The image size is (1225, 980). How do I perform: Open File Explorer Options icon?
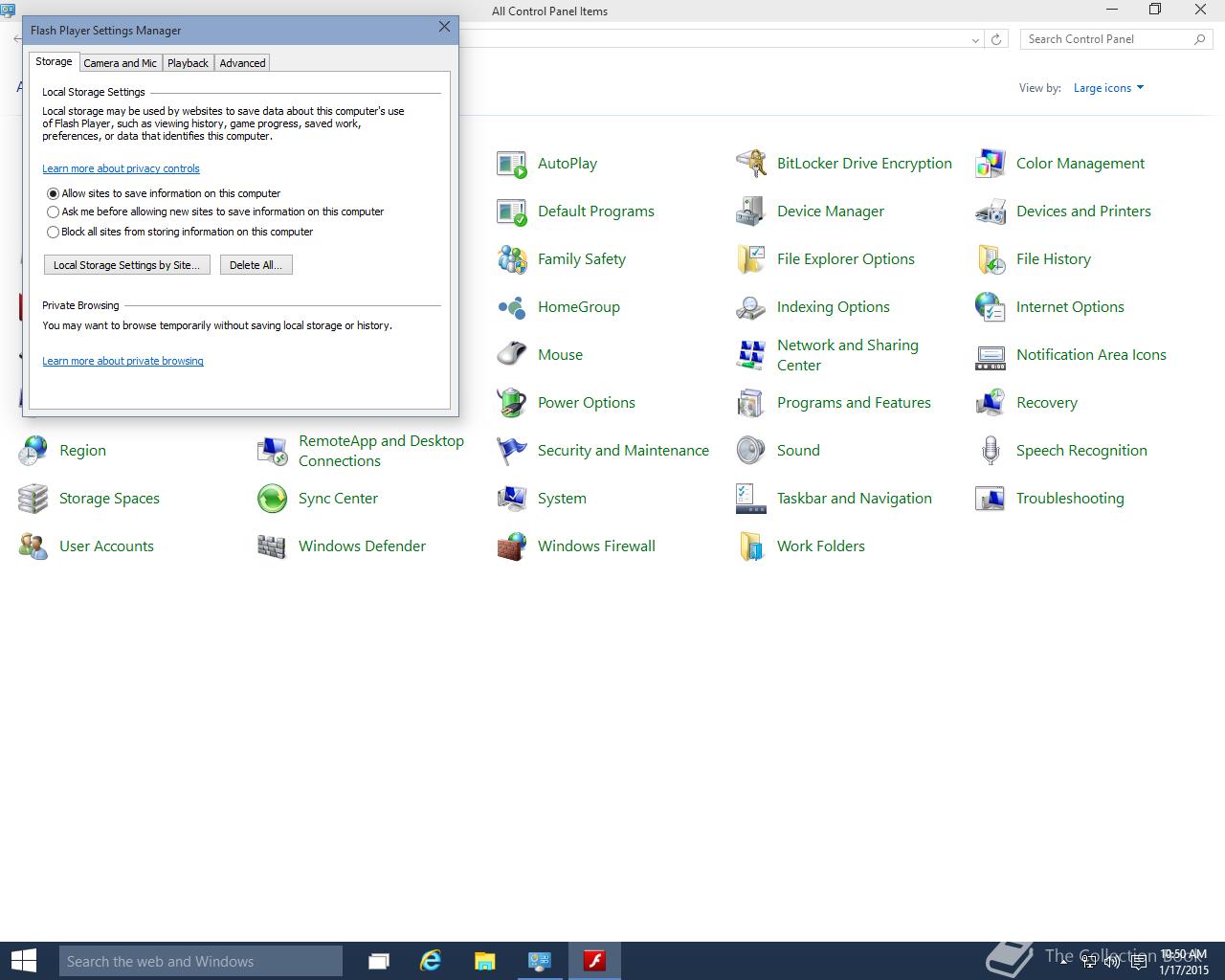tap(751, 259)
